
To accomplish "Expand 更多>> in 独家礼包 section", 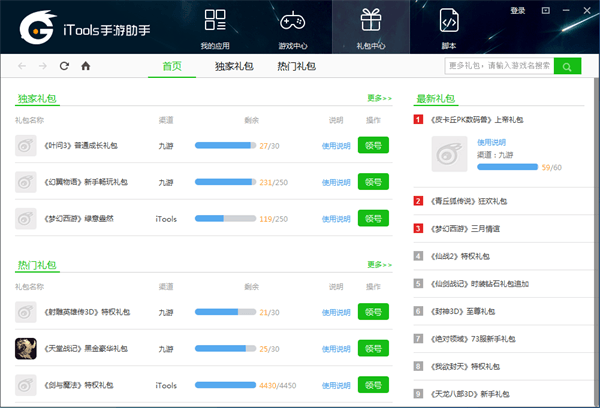I will point(379,99).
